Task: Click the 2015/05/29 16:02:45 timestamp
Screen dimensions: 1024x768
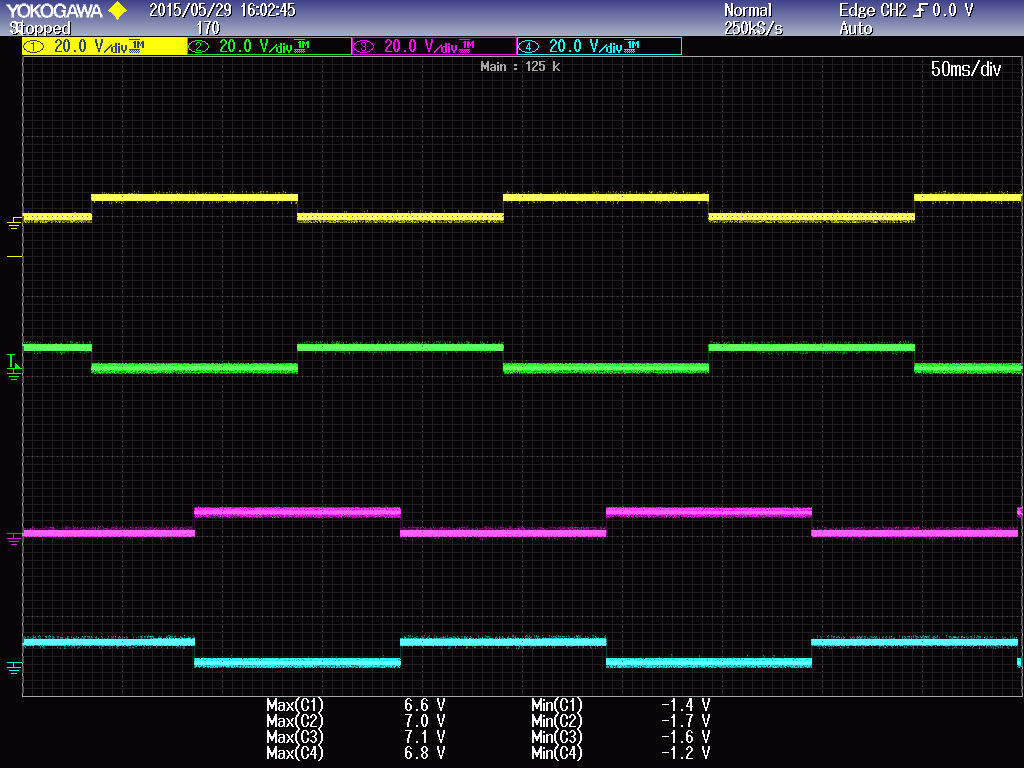Action: tap(222, 10)
